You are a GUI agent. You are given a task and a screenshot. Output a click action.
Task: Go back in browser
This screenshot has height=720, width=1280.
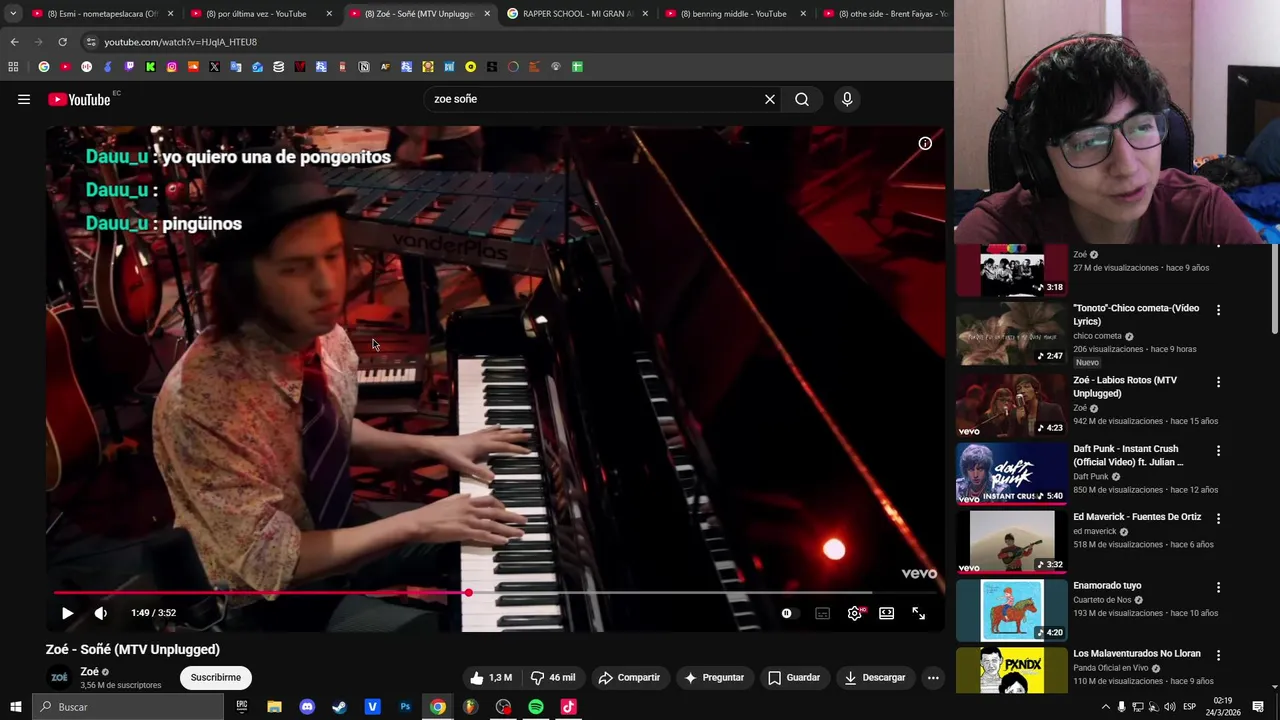[x=14, y=42]
